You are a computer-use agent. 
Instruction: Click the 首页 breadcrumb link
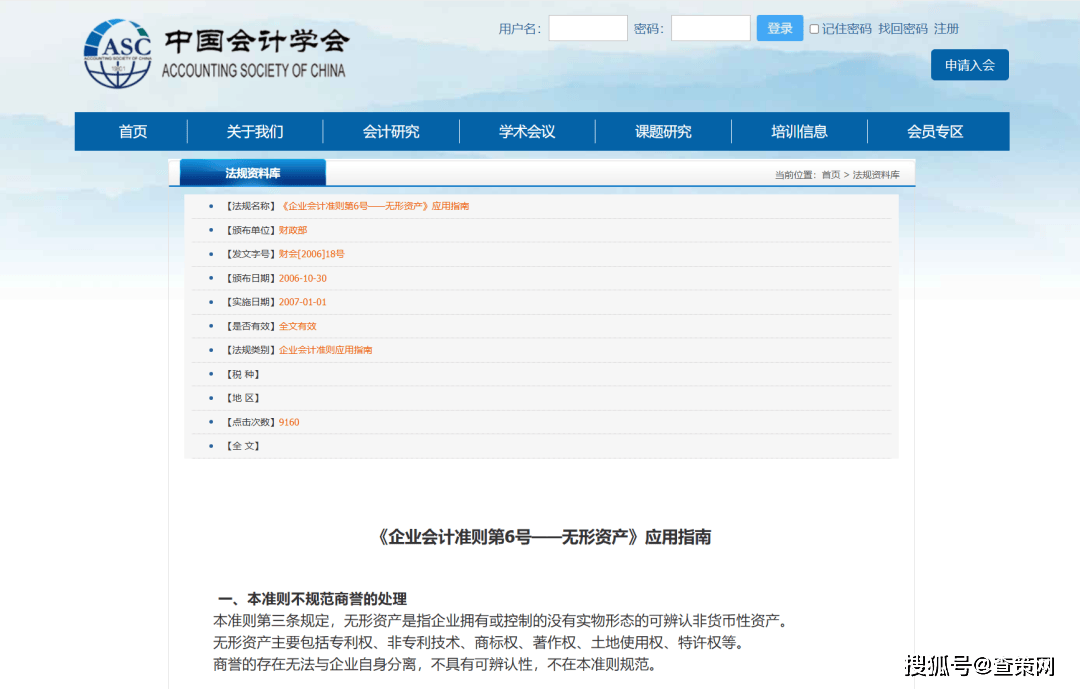pyautogui.click(x=830, y=175)
